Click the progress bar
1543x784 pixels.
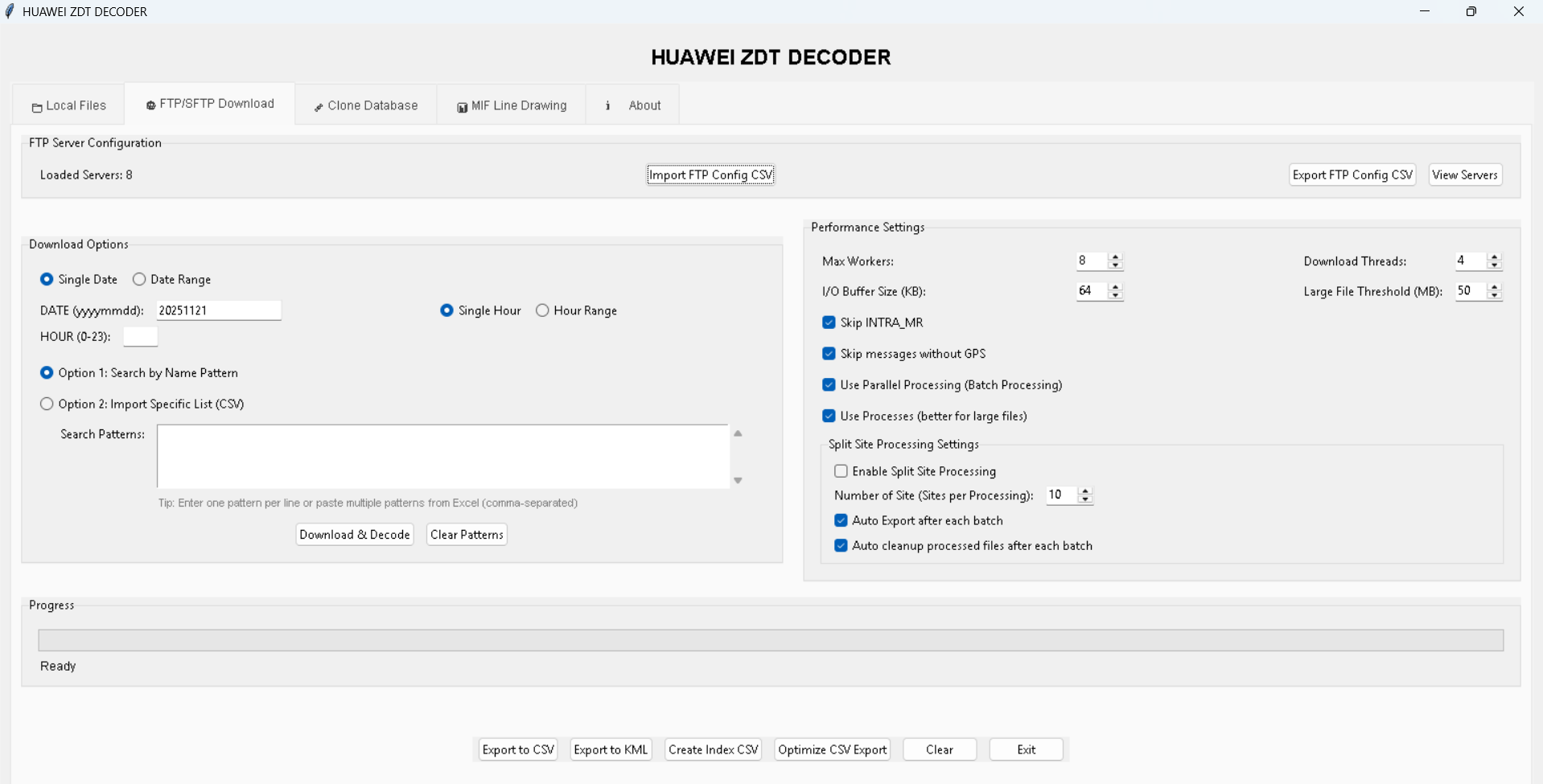pyautogui.click(x=771, y=640)
